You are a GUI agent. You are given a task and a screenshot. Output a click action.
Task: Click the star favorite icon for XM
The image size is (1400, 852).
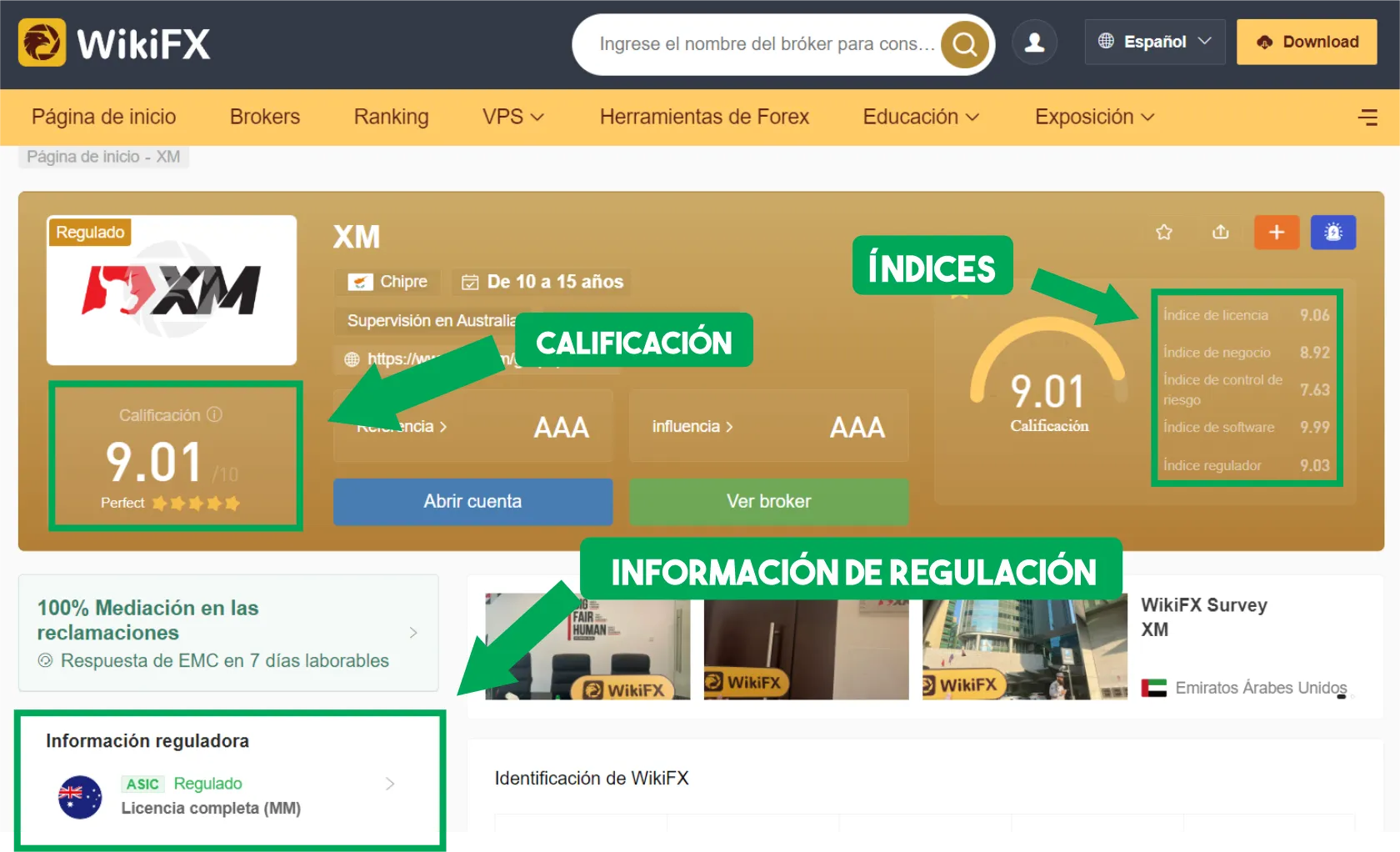tap(1164, 232)
